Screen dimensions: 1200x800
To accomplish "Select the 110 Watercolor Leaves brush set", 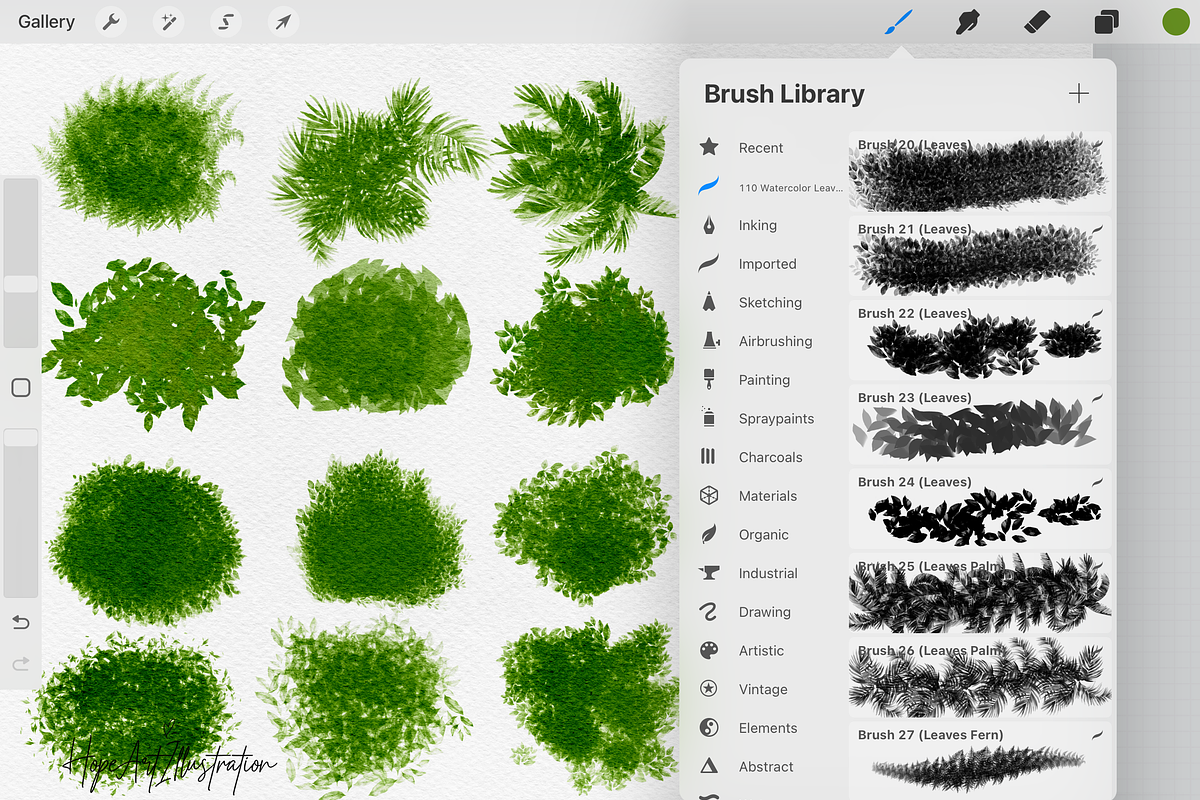I will pos(790,187).
